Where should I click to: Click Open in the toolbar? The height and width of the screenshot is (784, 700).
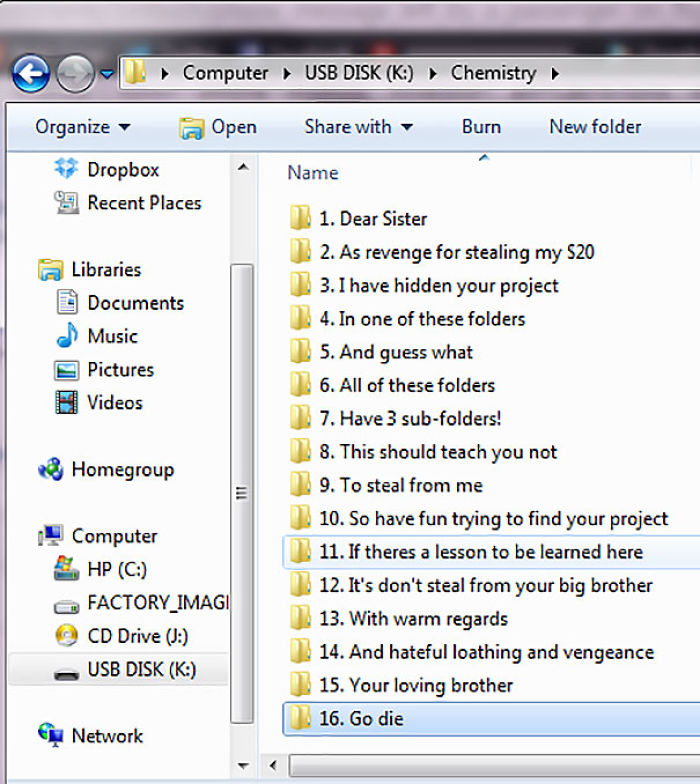click(x=218, y=127)
